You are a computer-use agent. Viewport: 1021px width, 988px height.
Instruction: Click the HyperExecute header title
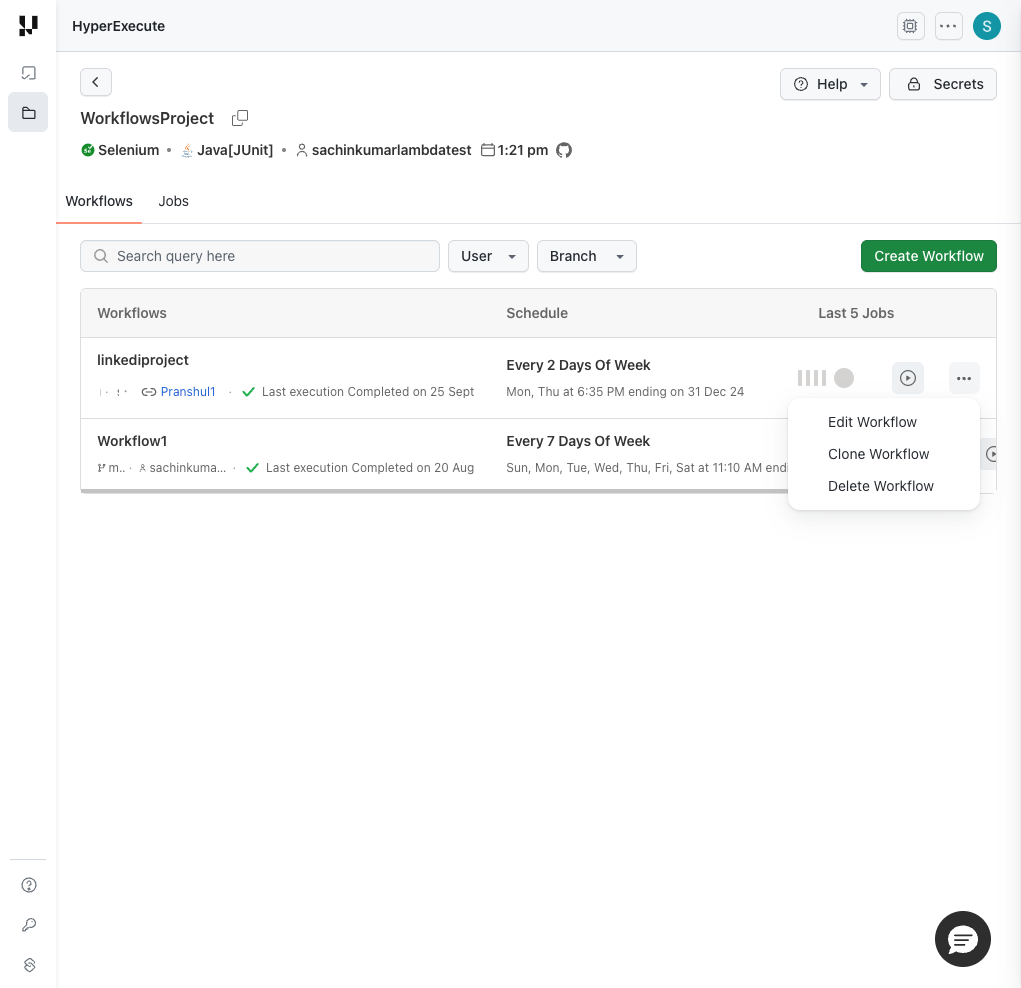(x=119, y=26)
